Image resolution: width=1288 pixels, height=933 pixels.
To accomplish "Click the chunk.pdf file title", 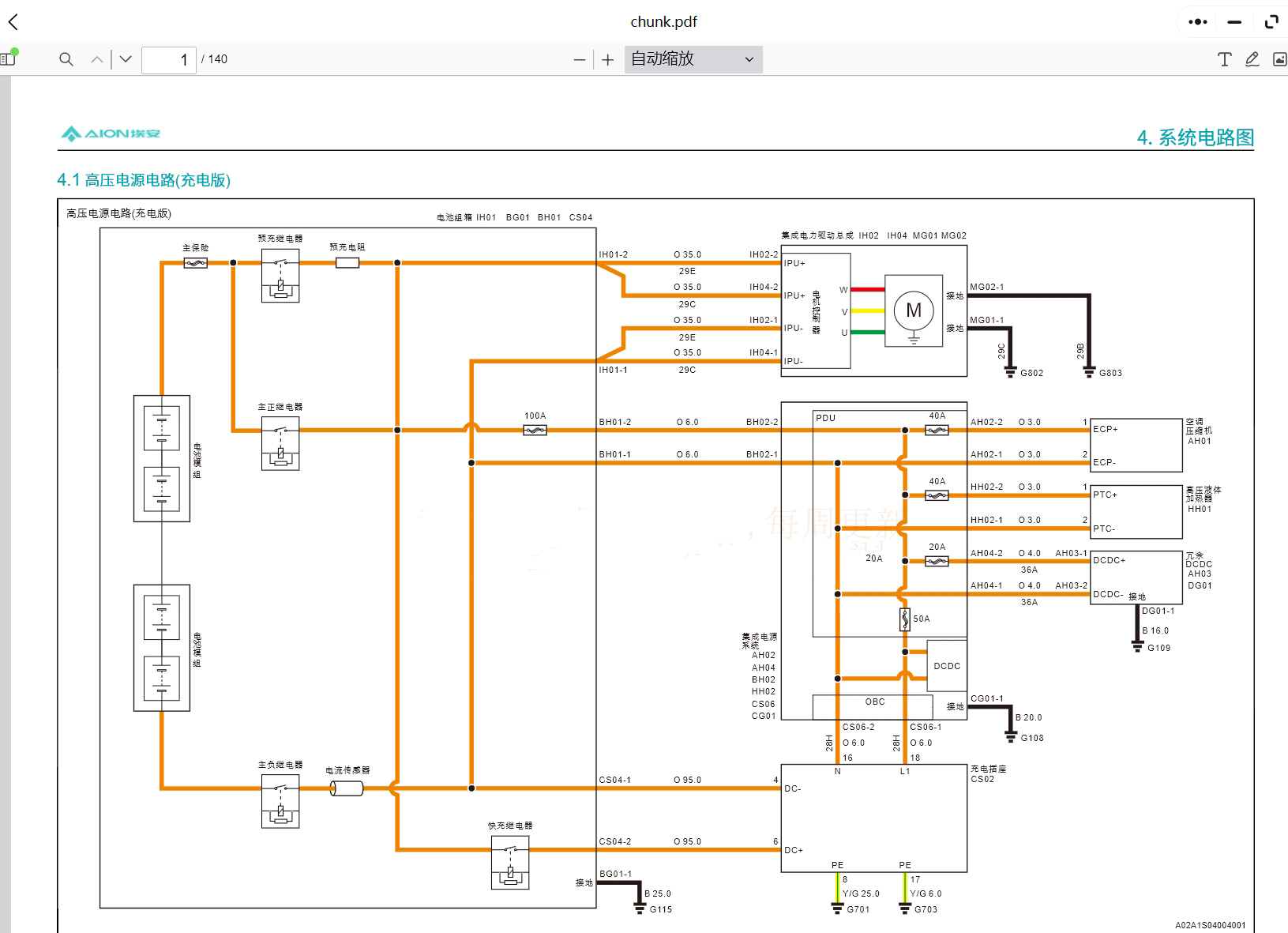I will click(x=663, y=22).
